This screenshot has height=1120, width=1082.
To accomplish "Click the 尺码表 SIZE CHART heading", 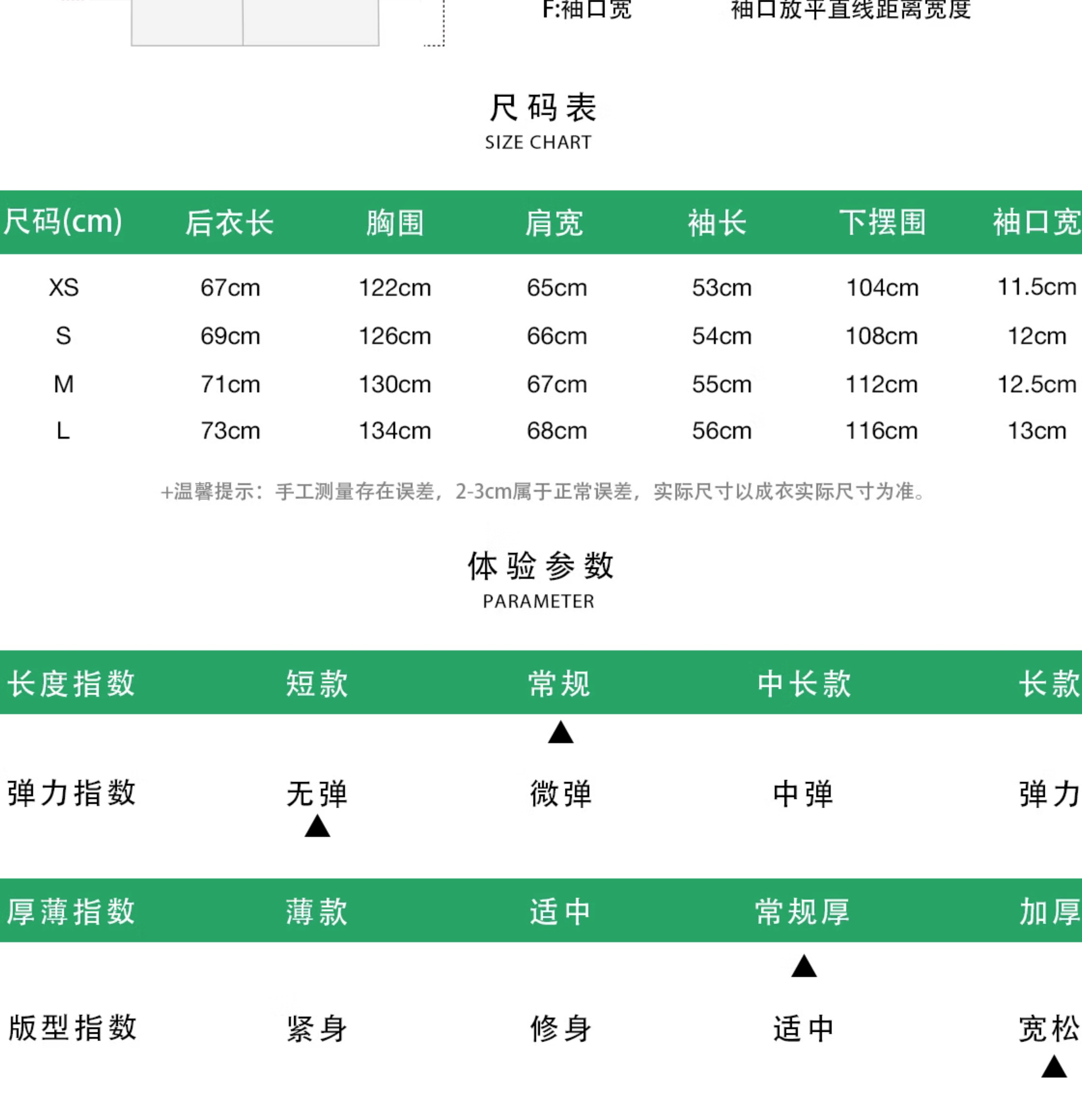I will click(541, 120).
